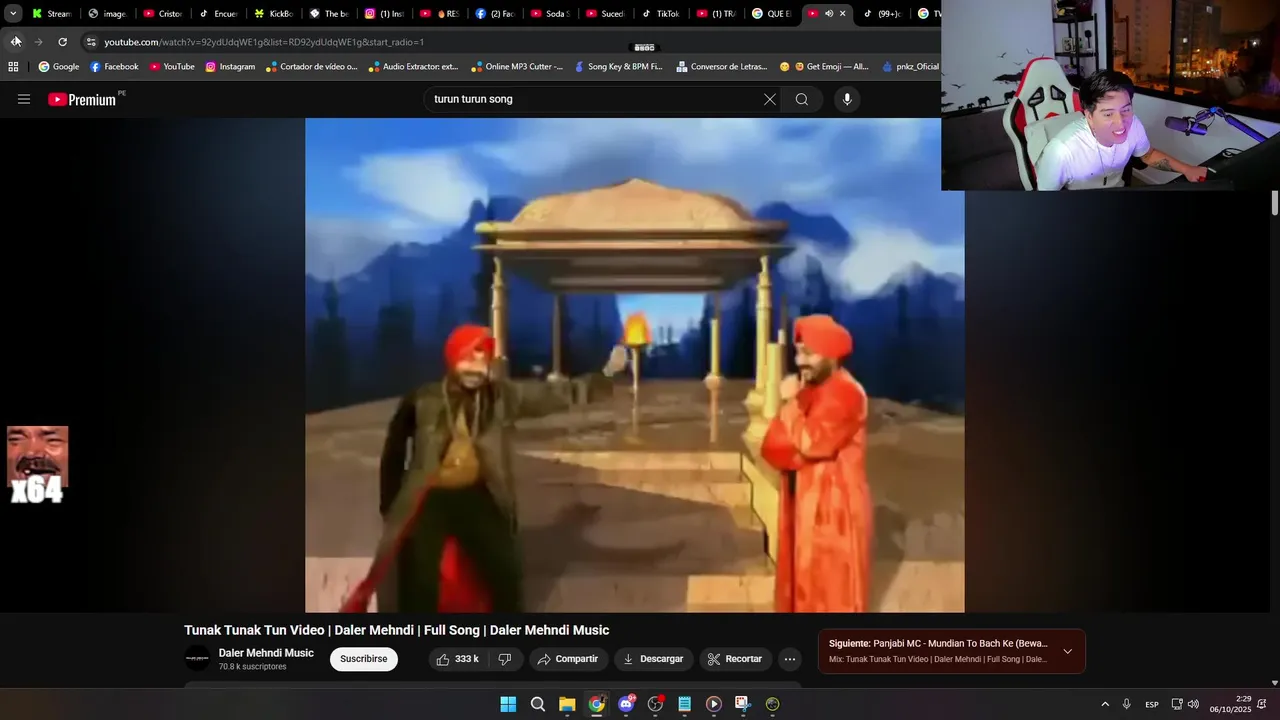Switch to the KickBo browser tab
1280x720 pixels.
[272, 14]
